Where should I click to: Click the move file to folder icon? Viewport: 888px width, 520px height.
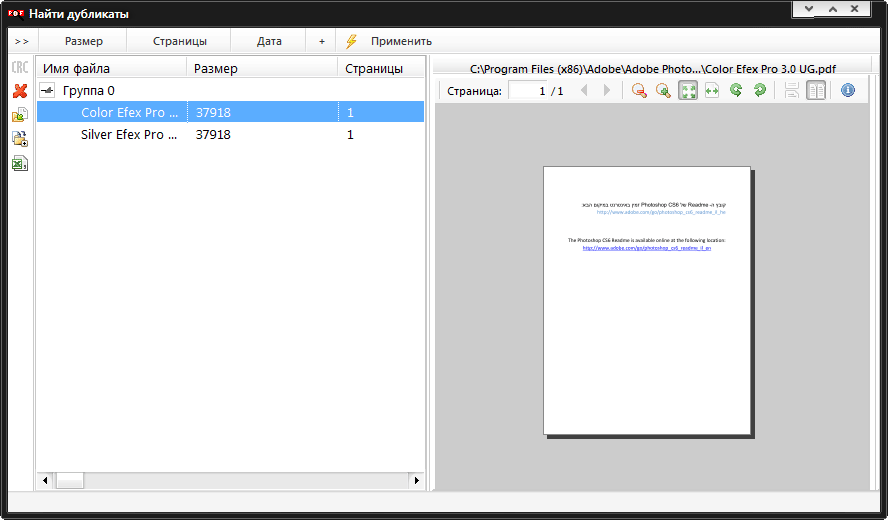pyautogui.click(x=20, y=115)
